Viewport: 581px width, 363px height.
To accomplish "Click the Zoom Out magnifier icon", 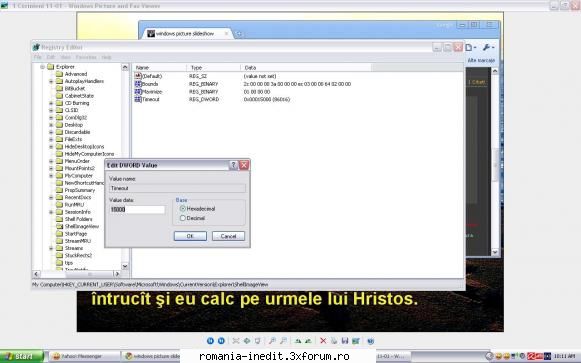I will (283, 341).
